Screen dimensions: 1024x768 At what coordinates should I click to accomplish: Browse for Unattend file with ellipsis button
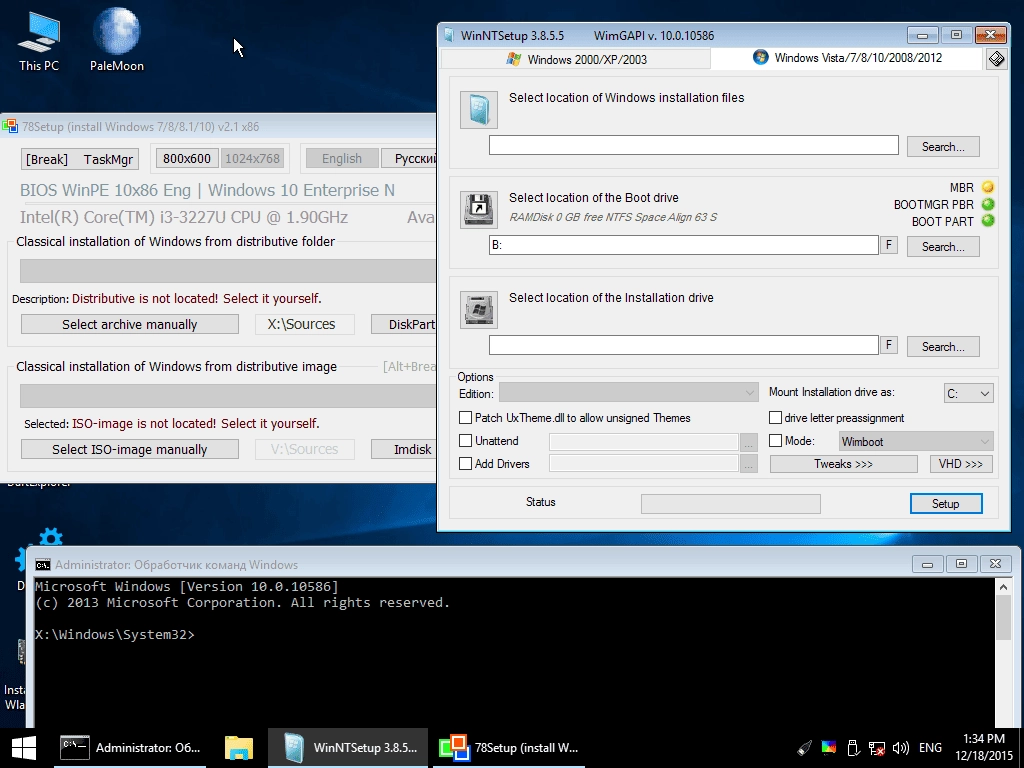(748, 442)
